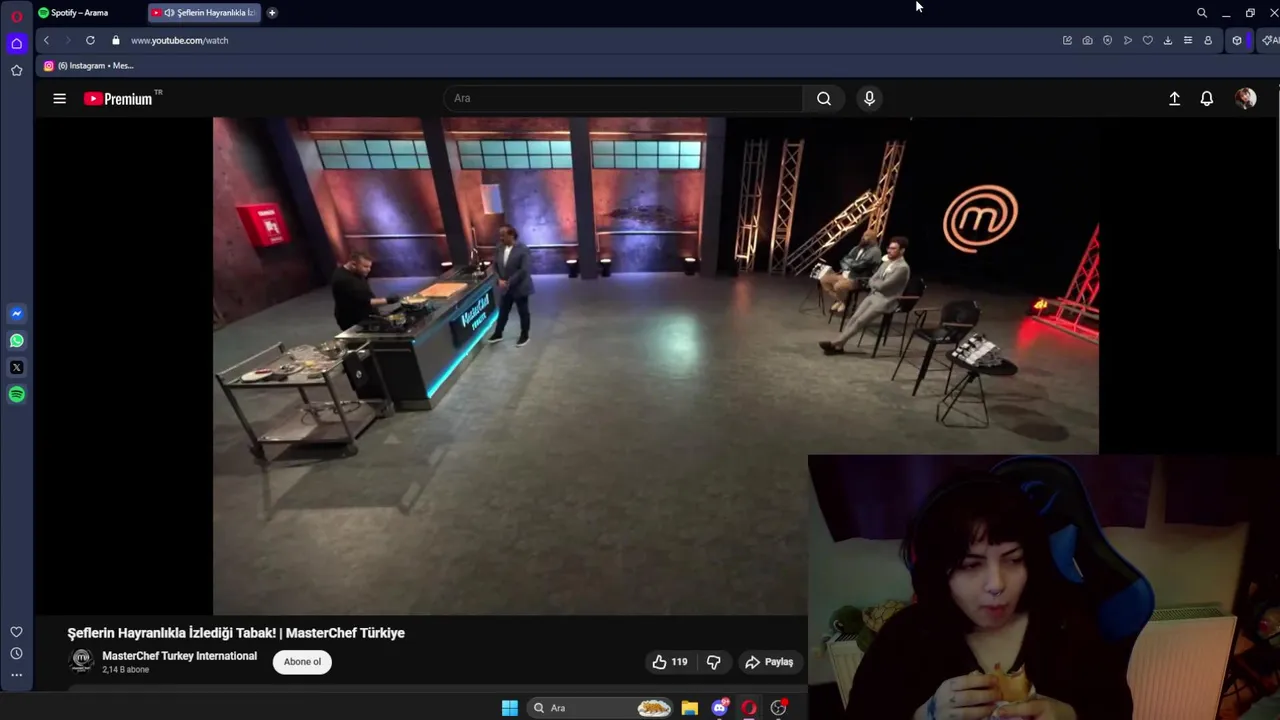Go to Opera start page home icon
1280x720 pixels.
[16, 44]
